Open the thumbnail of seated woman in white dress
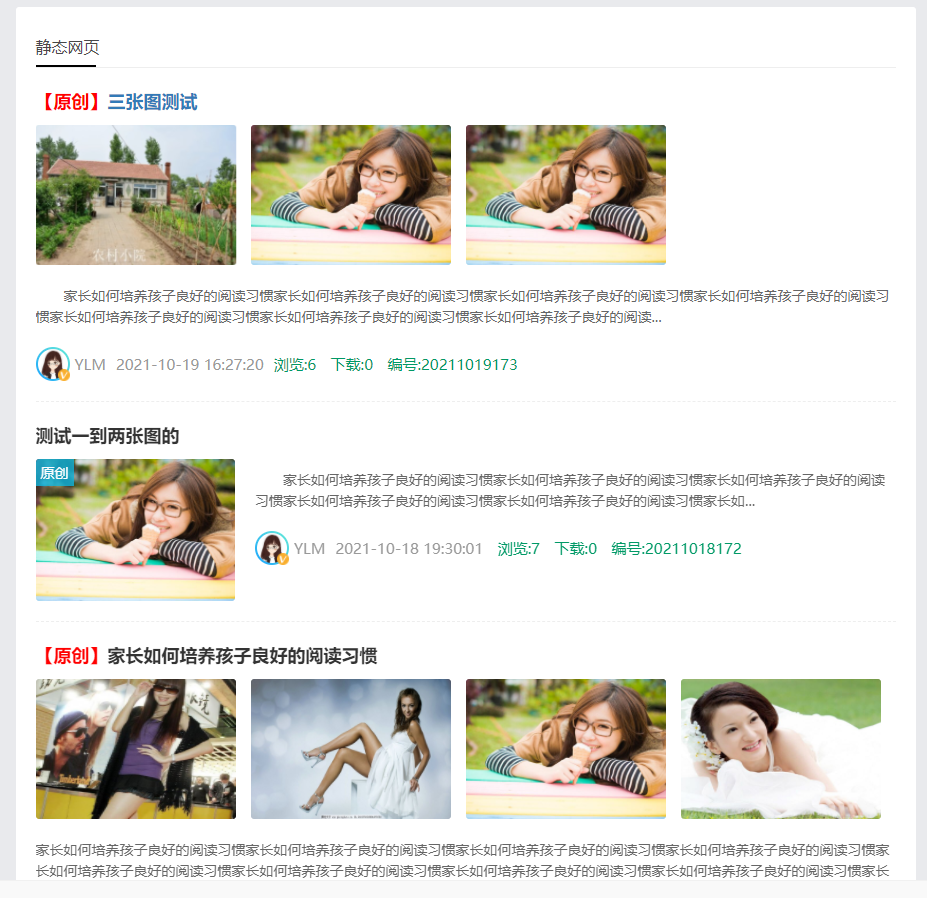Screen dimensions: 927x898 (351, 749)
